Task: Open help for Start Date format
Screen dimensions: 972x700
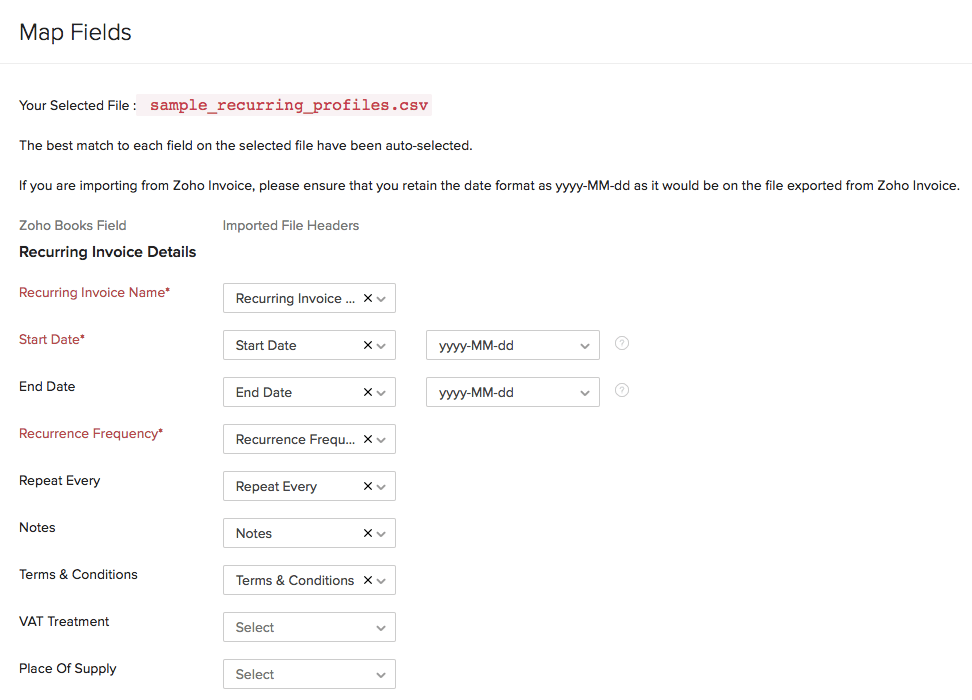Action: pos(622,343)
